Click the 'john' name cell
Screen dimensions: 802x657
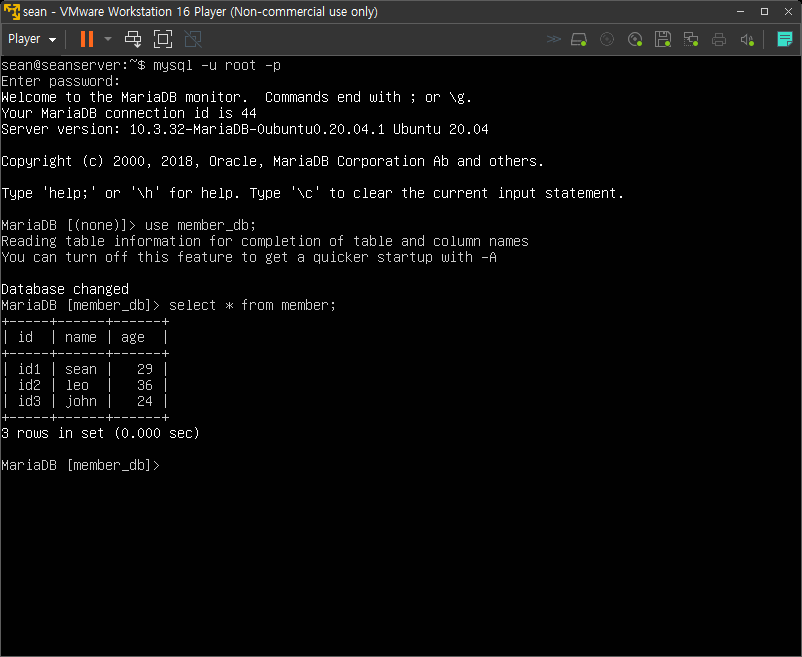click(81, 401)
